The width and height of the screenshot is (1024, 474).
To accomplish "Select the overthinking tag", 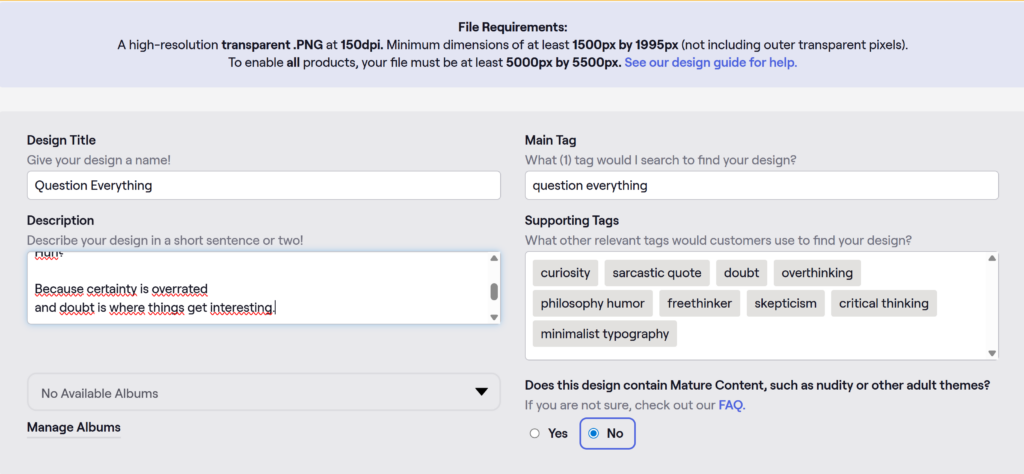I will click(817, 273).
